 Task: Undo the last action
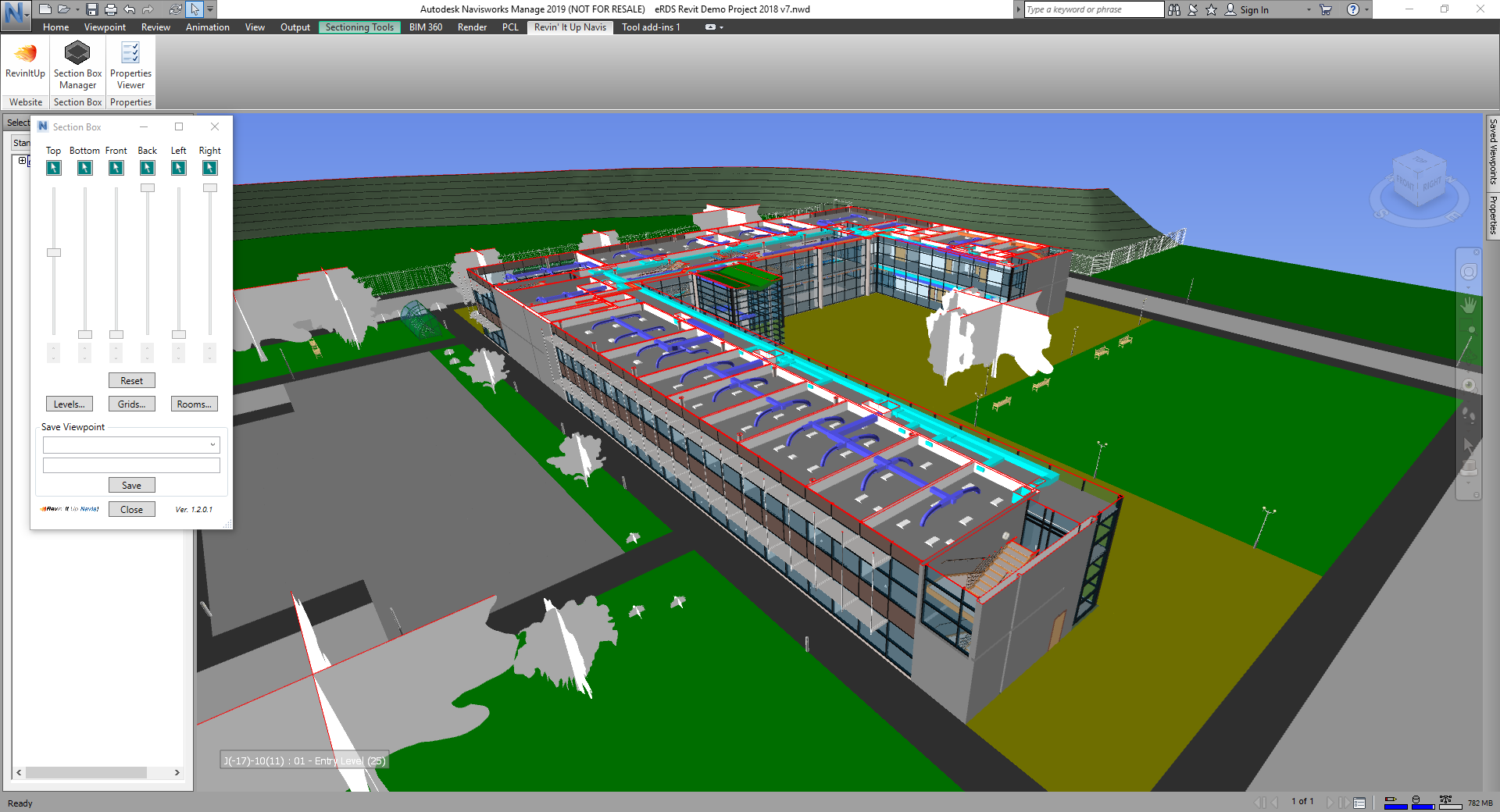click(129, 9)
